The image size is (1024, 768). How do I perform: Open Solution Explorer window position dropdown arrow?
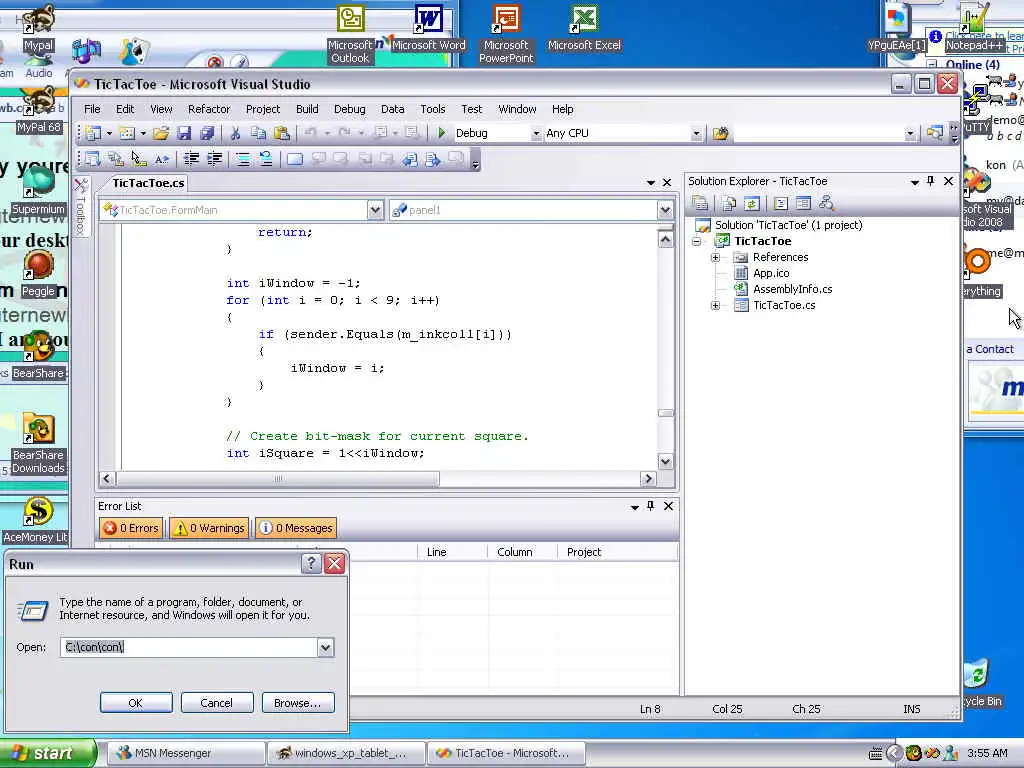(914, 182)
